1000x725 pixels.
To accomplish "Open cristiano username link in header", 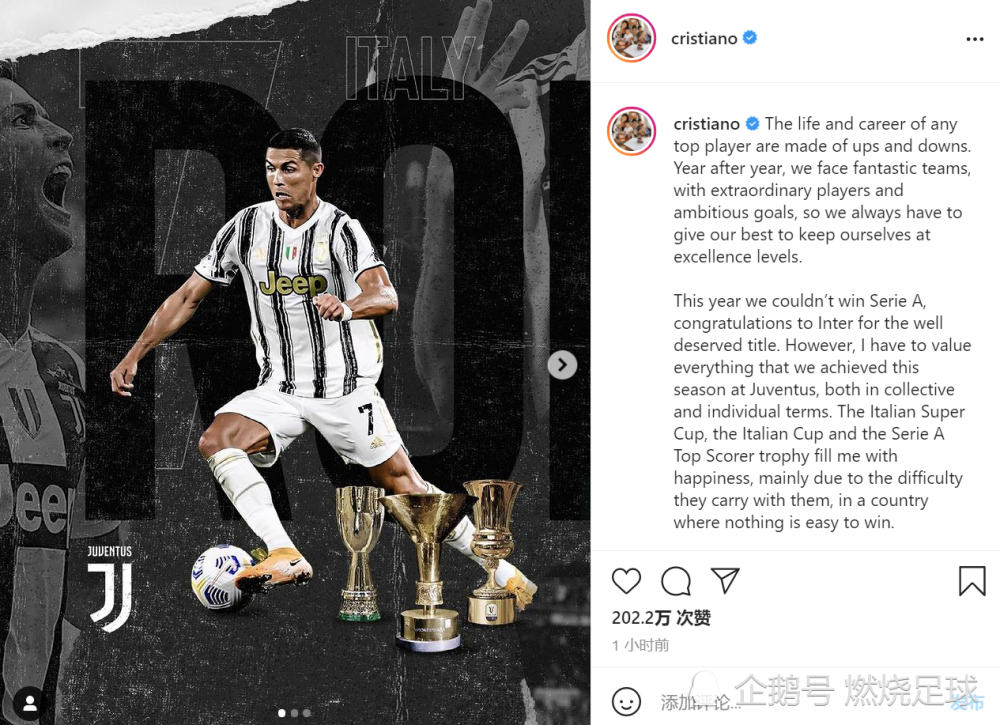I will 704,39.
